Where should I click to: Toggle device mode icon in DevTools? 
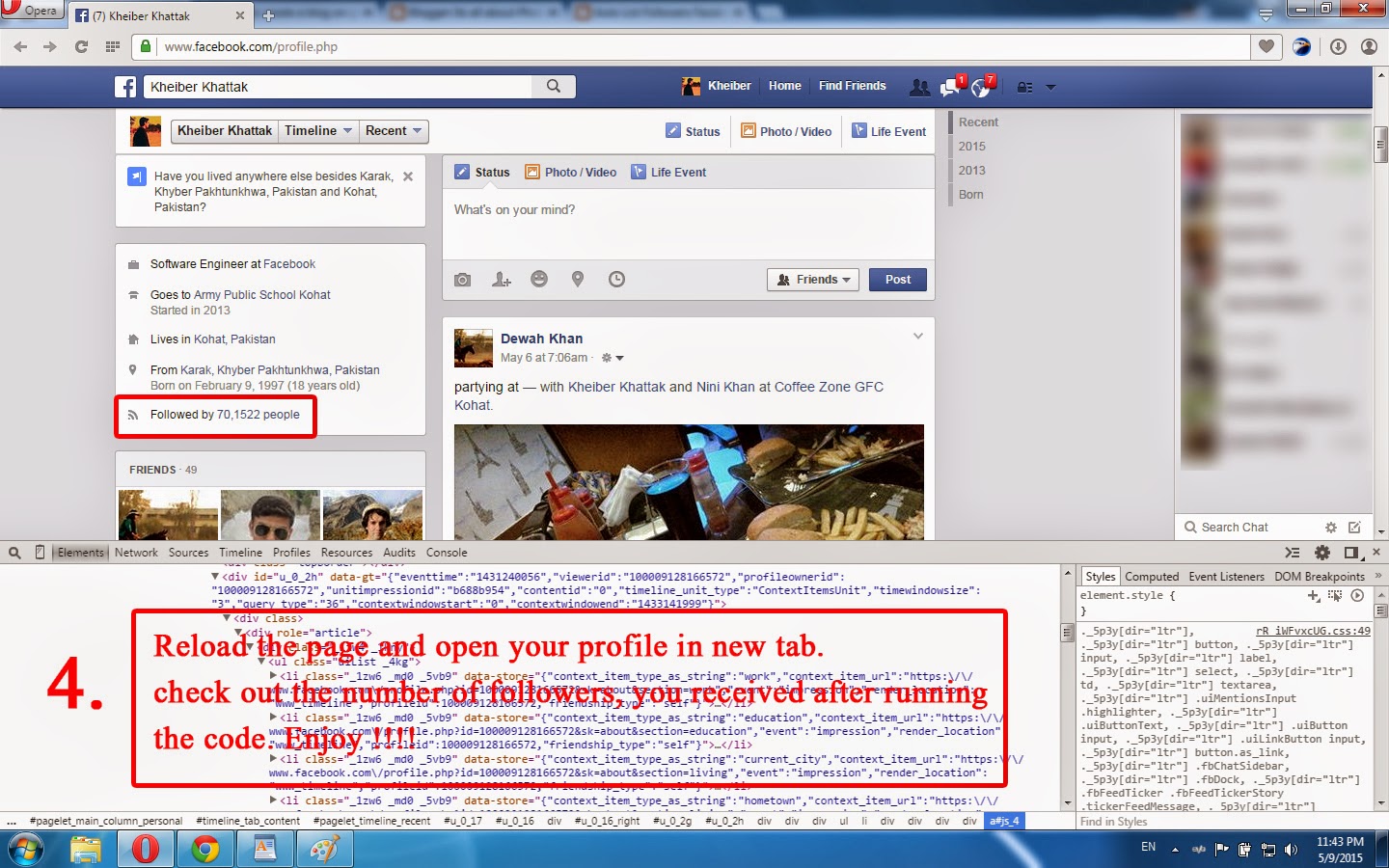pyautogui.click(x=39, y=552)
